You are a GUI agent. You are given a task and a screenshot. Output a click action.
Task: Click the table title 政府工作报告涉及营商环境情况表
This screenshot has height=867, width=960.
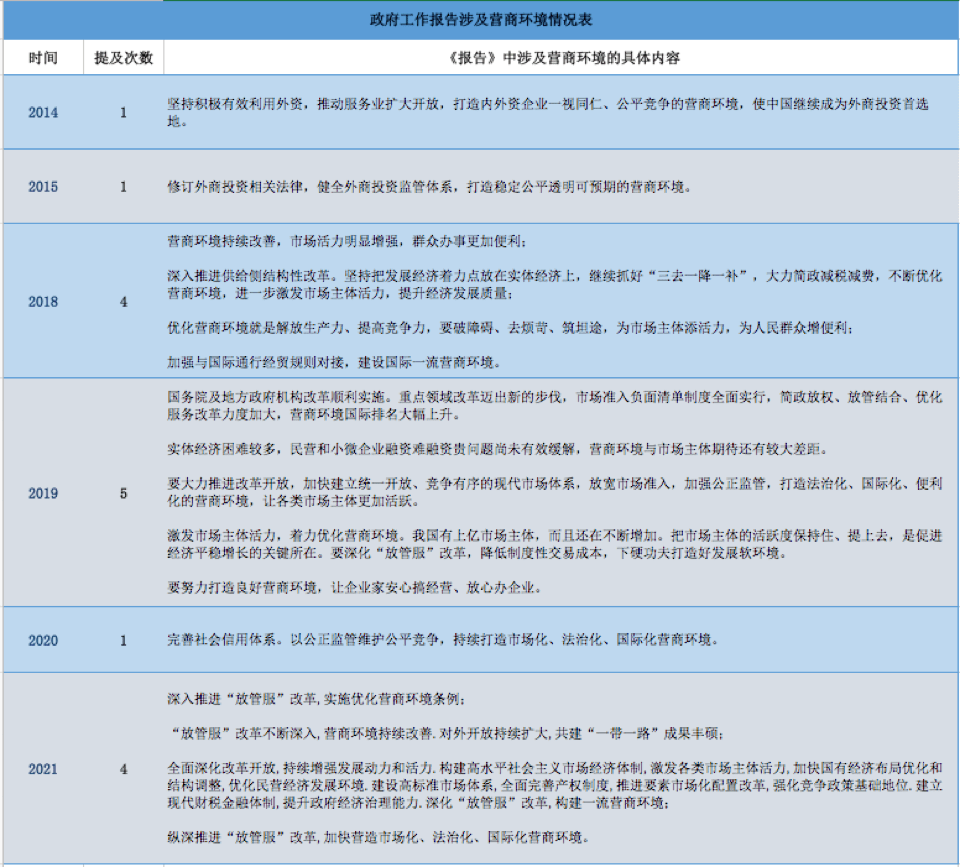point(480,20)
